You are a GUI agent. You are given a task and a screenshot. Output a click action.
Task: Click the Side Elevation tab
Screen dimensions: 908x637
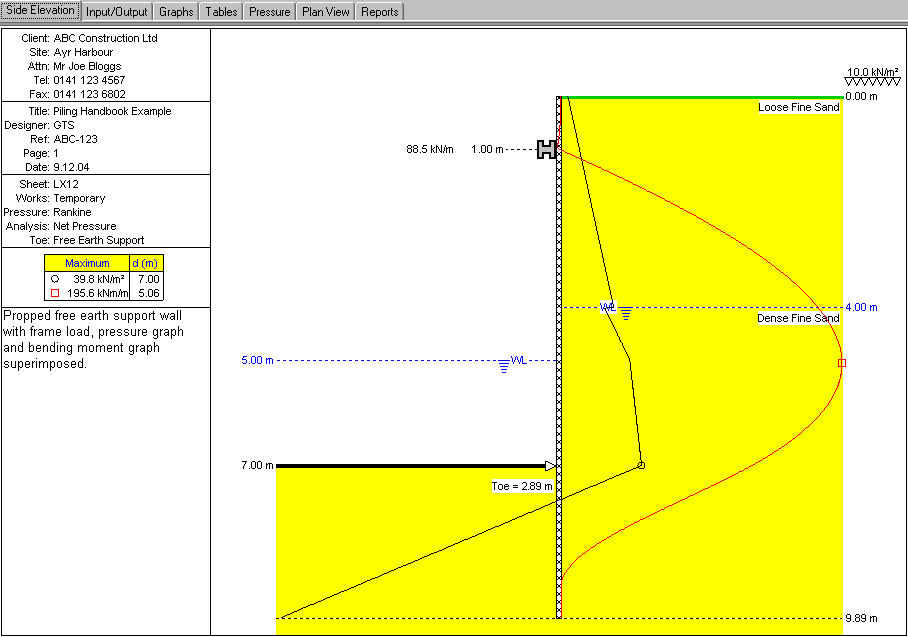(40, 11)
